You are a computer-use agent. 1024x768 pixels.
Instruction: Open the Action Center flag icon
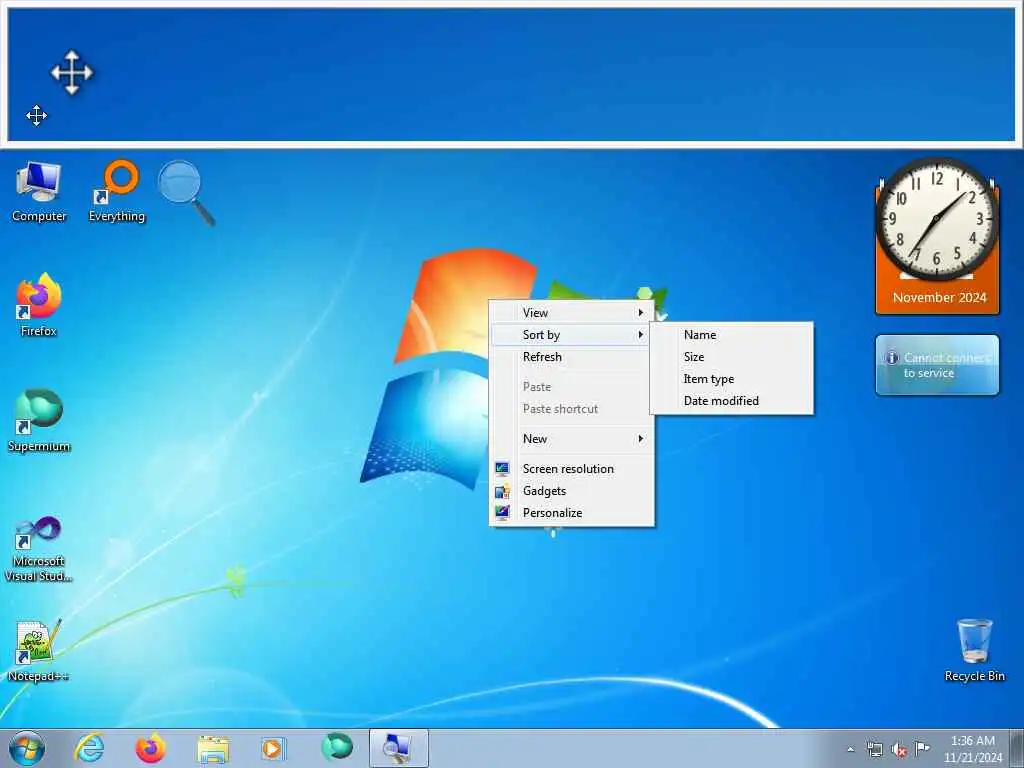tap(922, 748)
